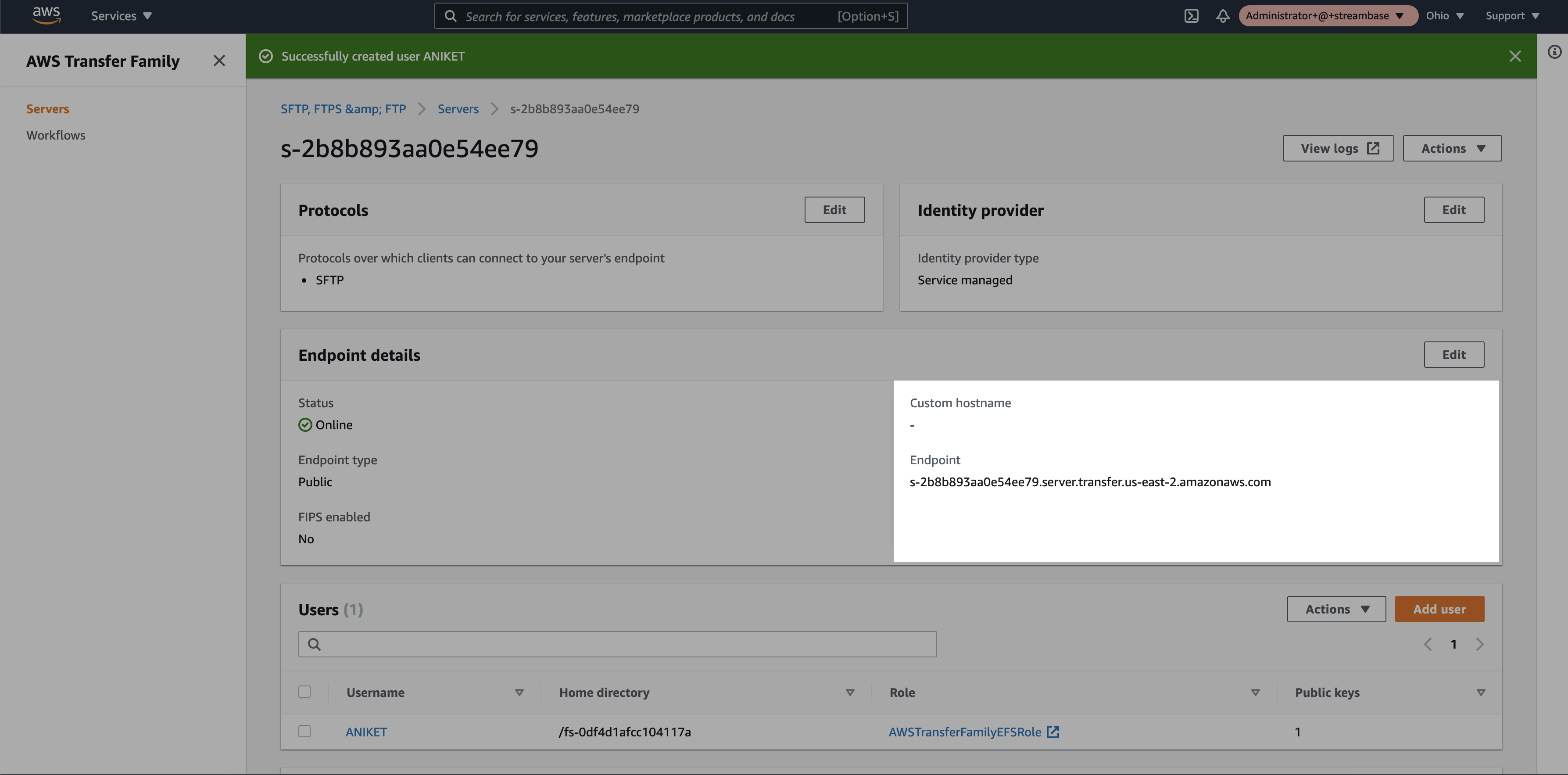Dismiss the success banner with X
This screenshot has height=775, width=1568.
(1515, 56)
